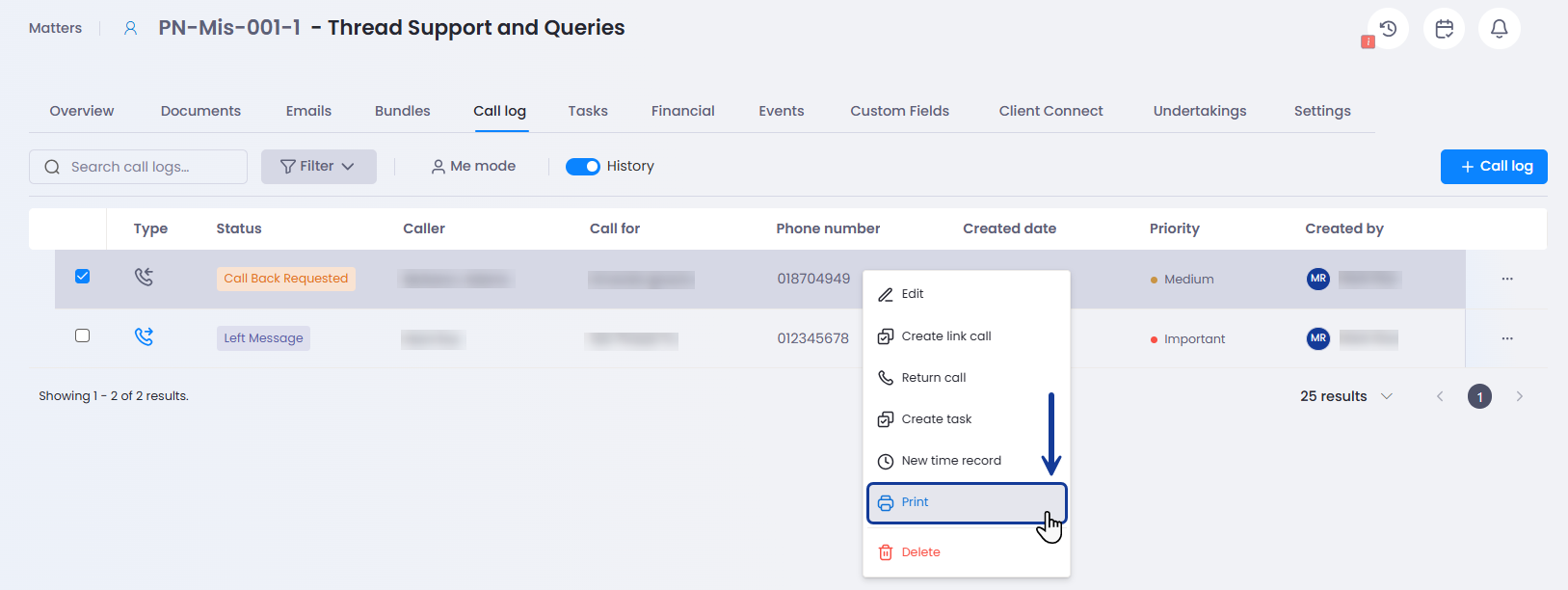Uncheck the Call Back Requested row checkbox
The height and width of the screenshot is (590, 1568).
tap(83, 277)
